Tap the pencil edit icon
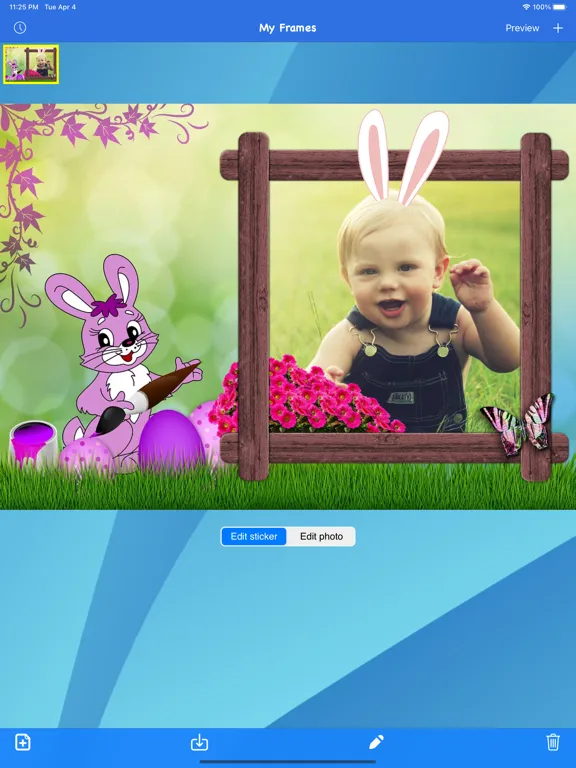 (376, 742)
